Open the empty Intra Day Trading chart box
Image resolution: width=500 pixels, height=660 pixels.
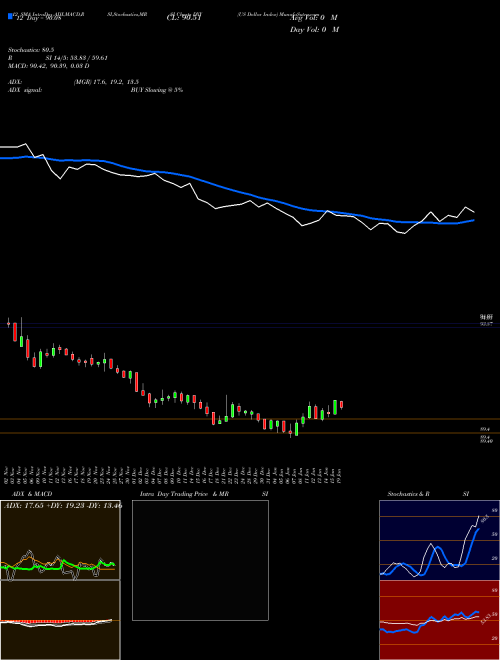(200, 560)
